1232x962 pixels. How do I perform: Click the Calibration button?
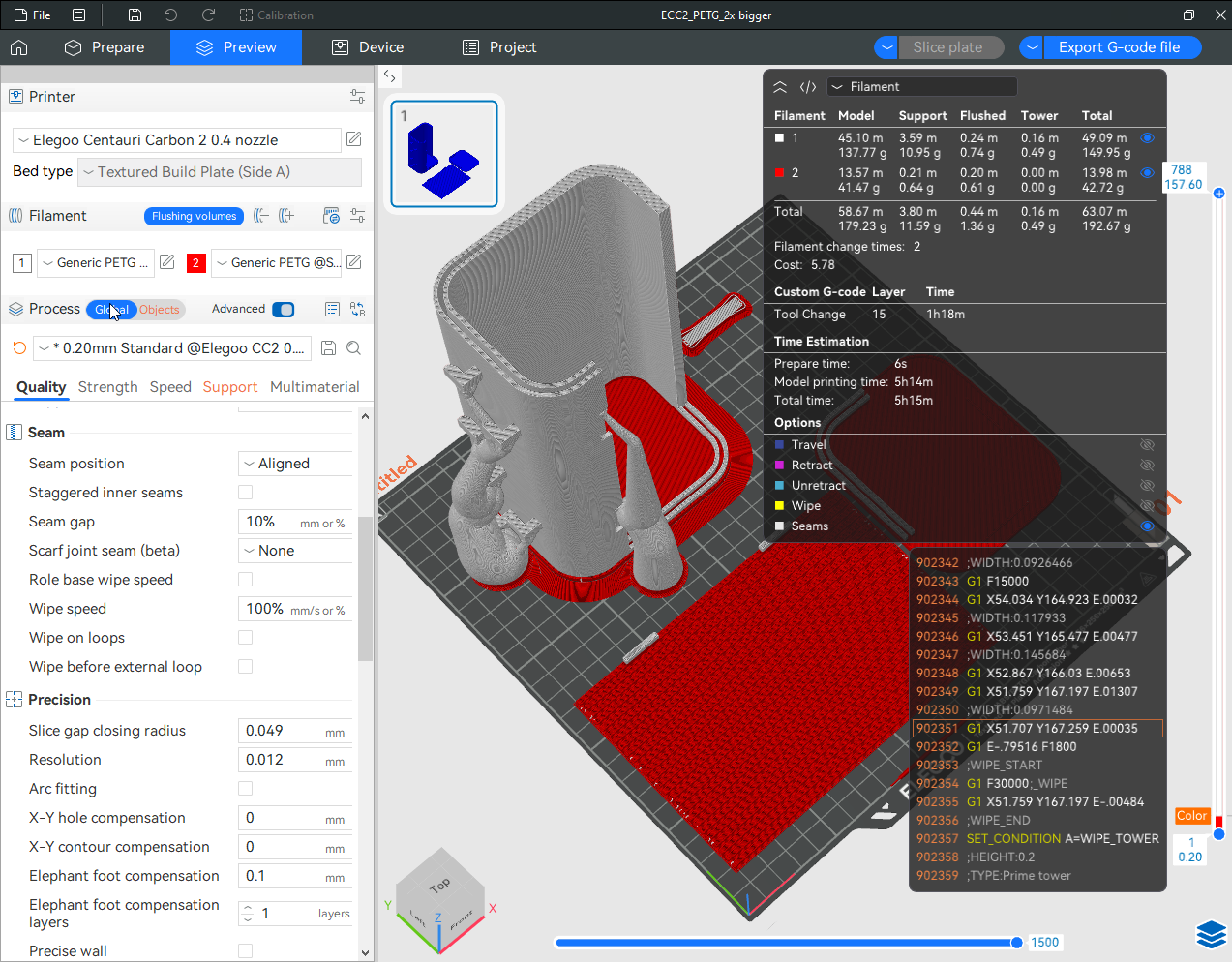coord(276,15)
